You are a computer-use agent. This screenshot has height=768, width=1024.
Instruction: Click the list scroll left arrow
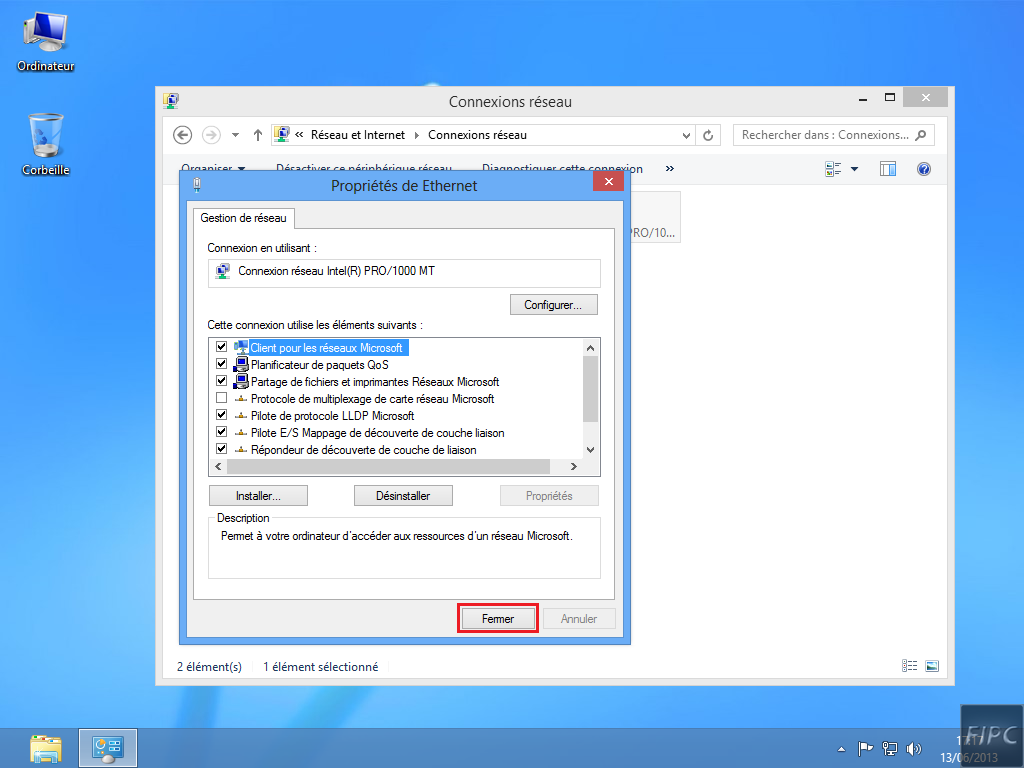218,466
